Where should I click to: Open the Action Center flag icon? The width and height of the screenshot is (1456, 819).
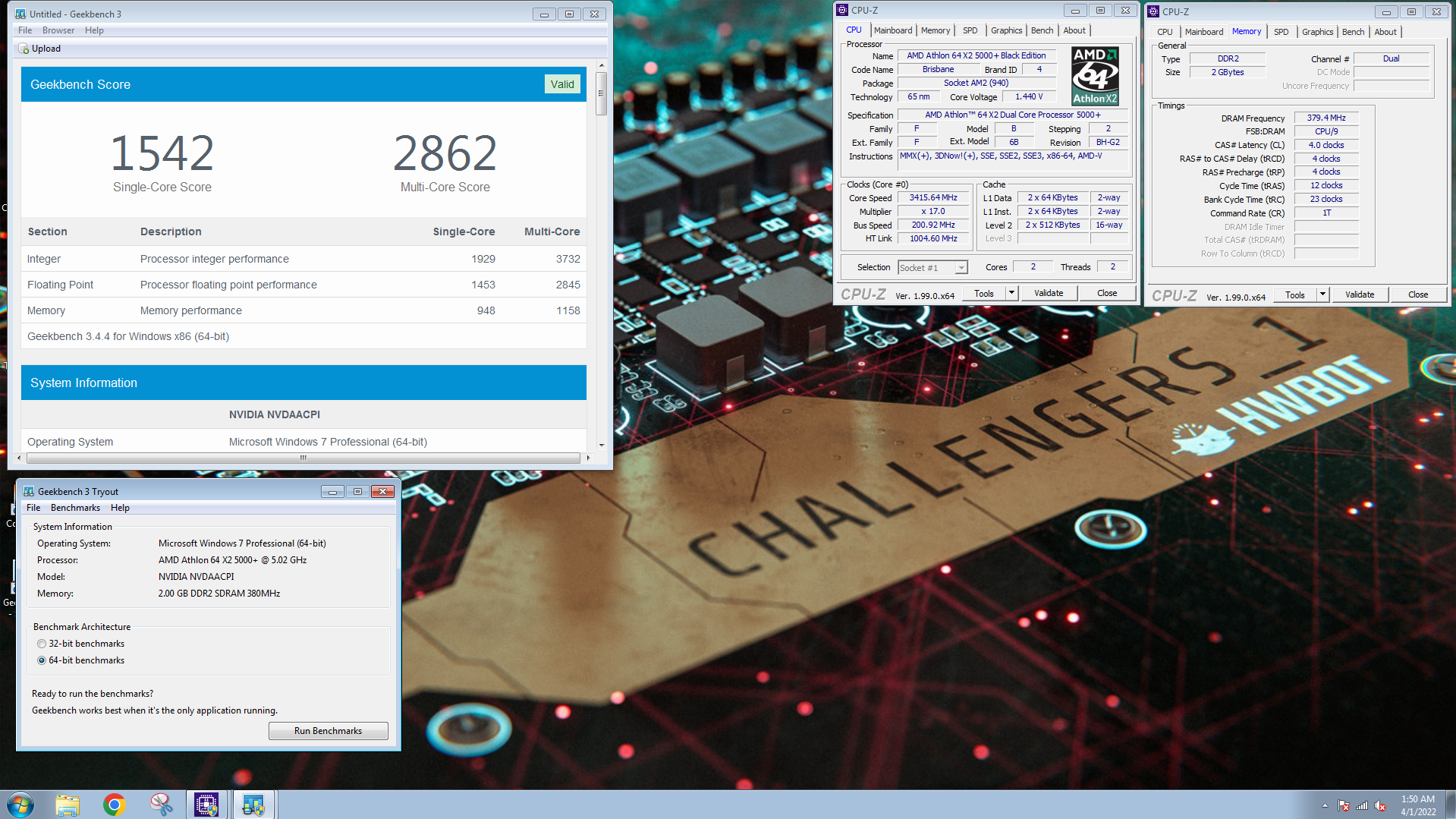[1344, 806]
